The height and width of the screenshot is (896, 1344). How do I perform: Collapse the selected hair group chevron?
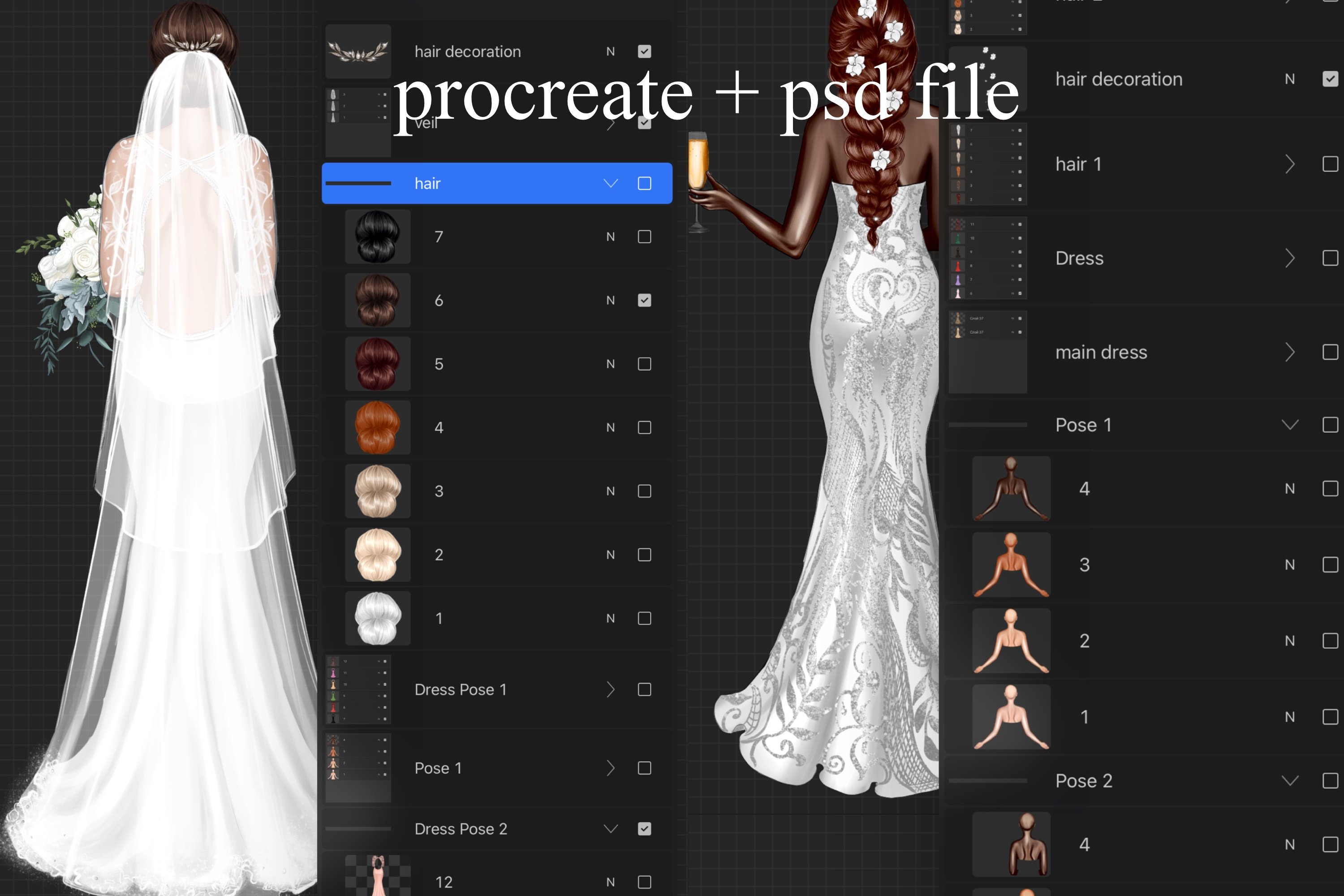(x=611, y=183)
